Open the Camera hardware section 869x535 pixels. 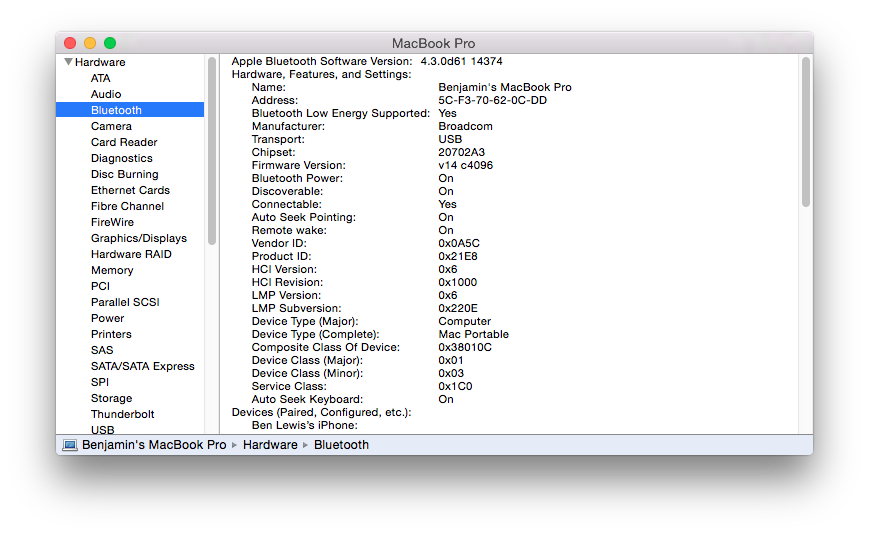[111, 126]
